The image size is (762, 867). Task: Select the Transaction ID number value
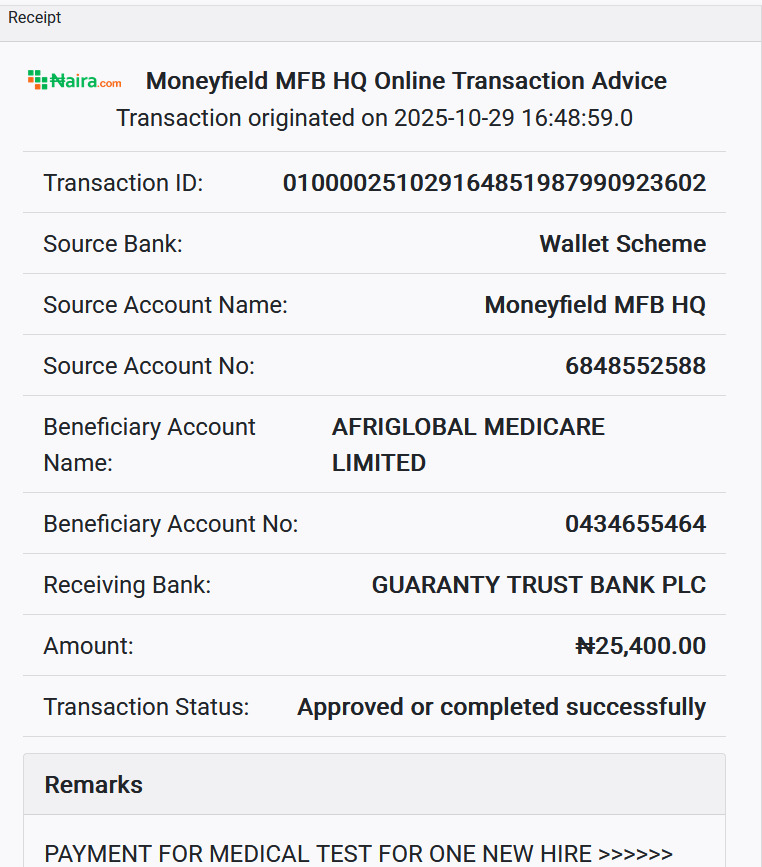tap(494, 183)
